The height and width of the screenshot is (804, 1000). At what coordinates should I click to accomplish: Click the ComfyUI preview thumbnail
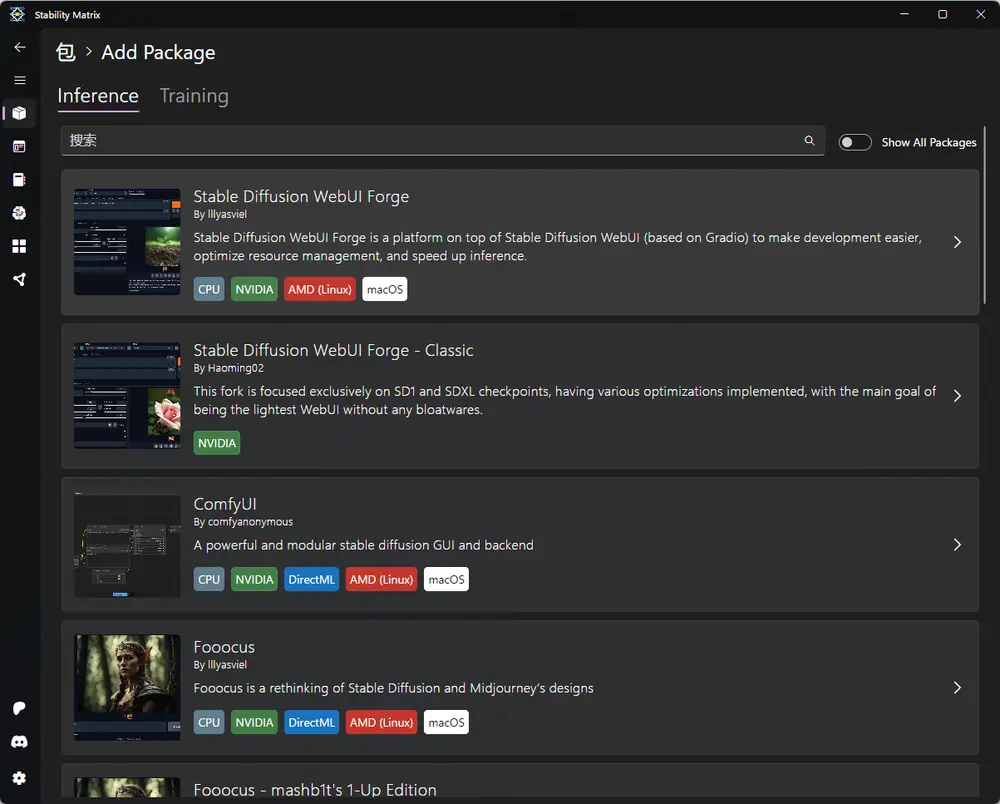[x=127, y=545]
